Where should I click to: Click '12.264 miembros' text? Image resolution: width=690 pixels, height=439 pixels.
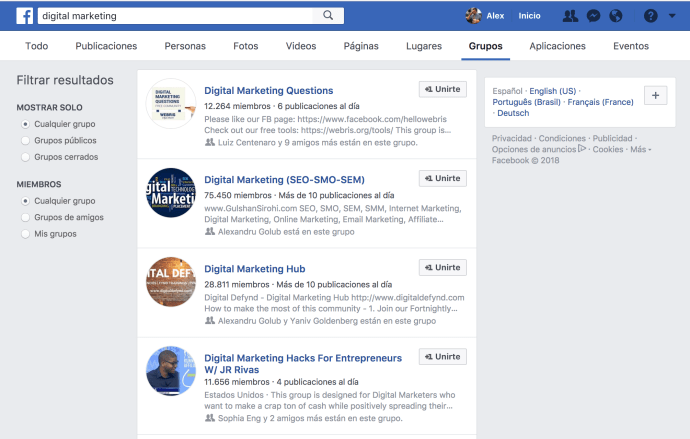(x=237, y=106)
